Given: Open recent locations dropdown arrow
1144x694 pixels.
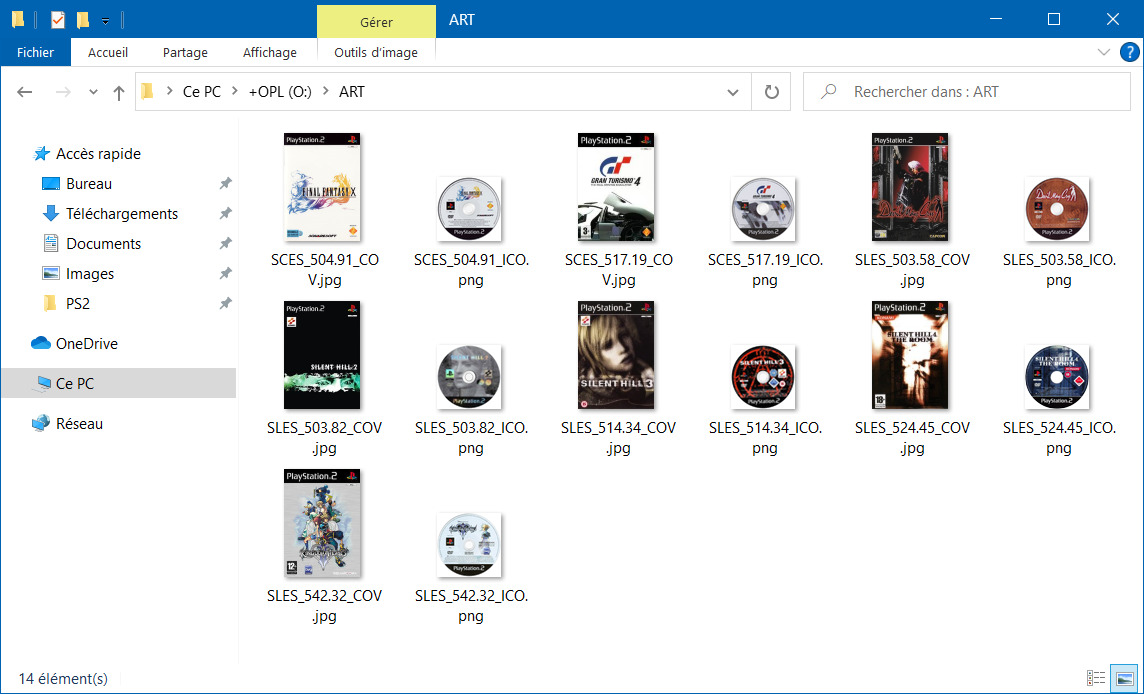Looking at the screenshot, I should point(93,92).
